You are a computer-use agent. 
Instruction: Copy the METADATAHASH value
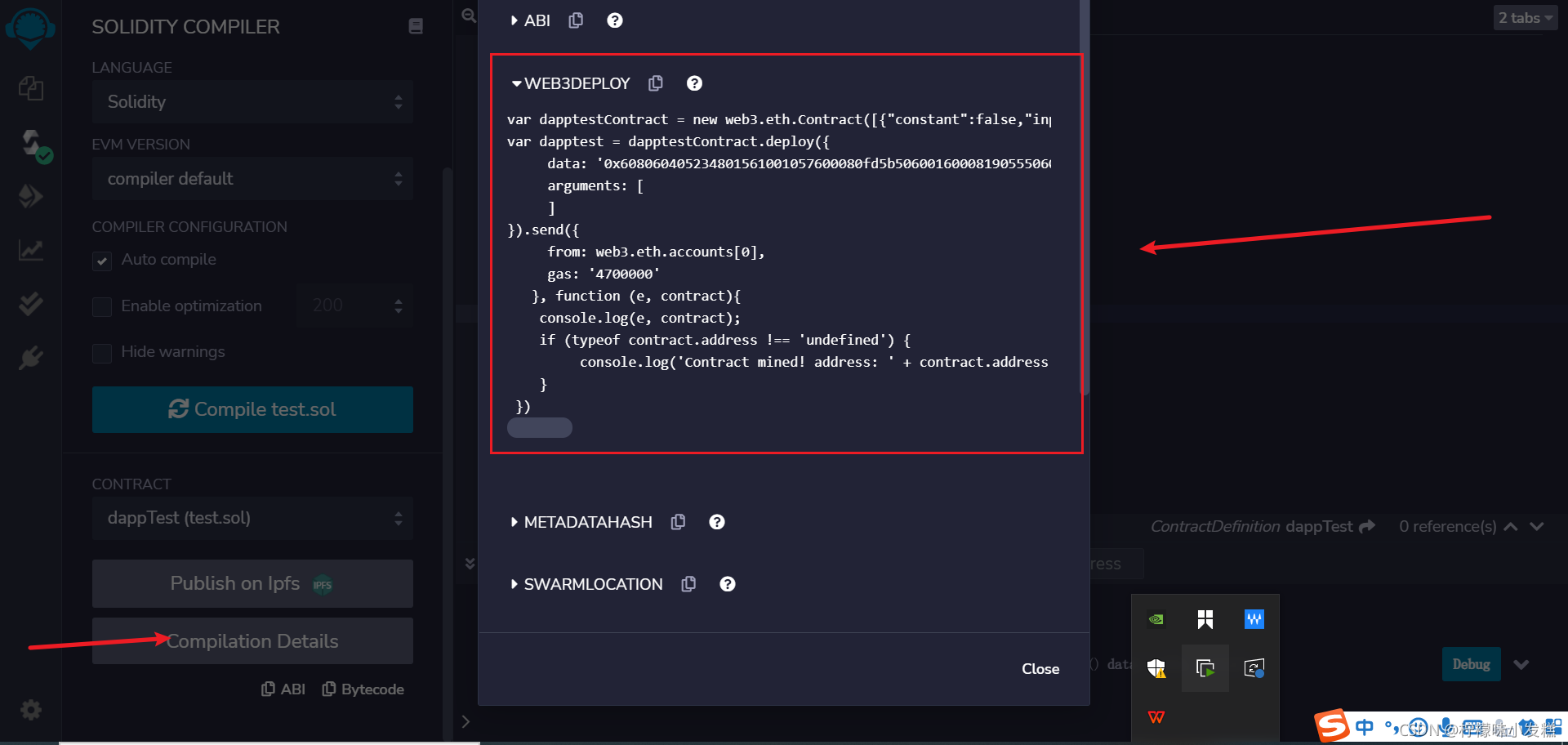coord(678,522)
